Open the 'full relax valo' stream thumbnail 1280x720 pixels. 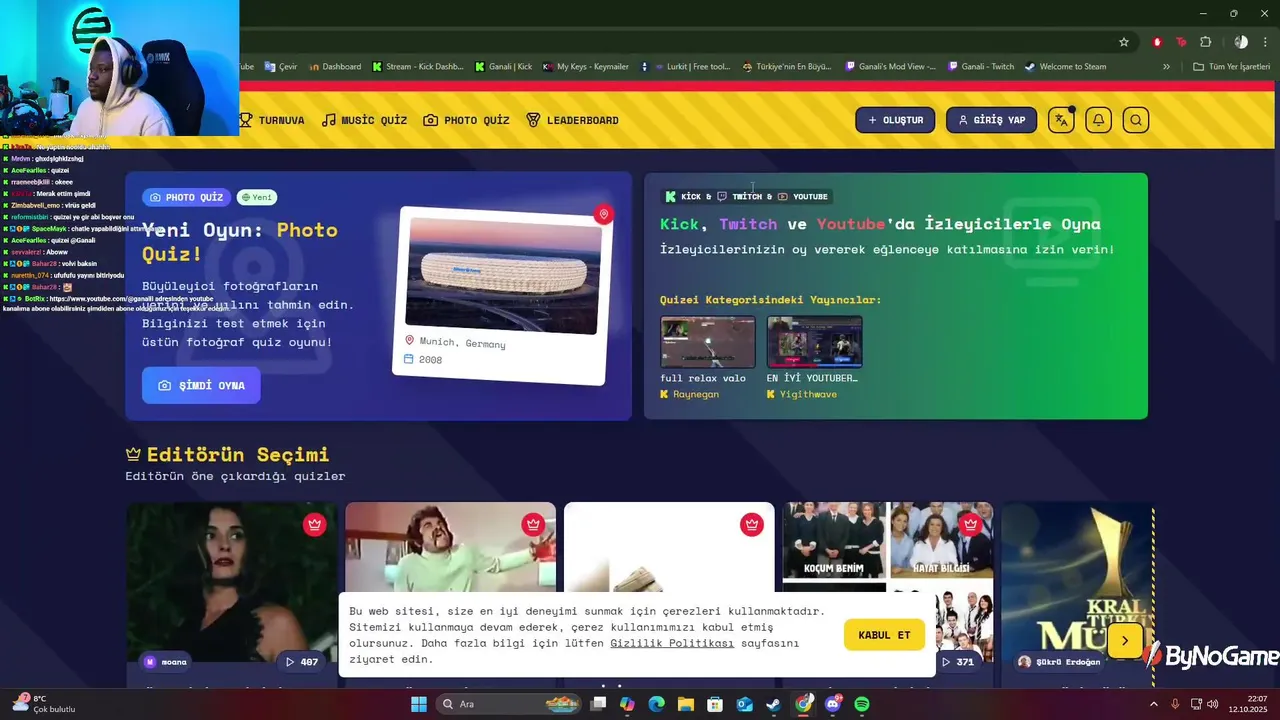(708, 342)
